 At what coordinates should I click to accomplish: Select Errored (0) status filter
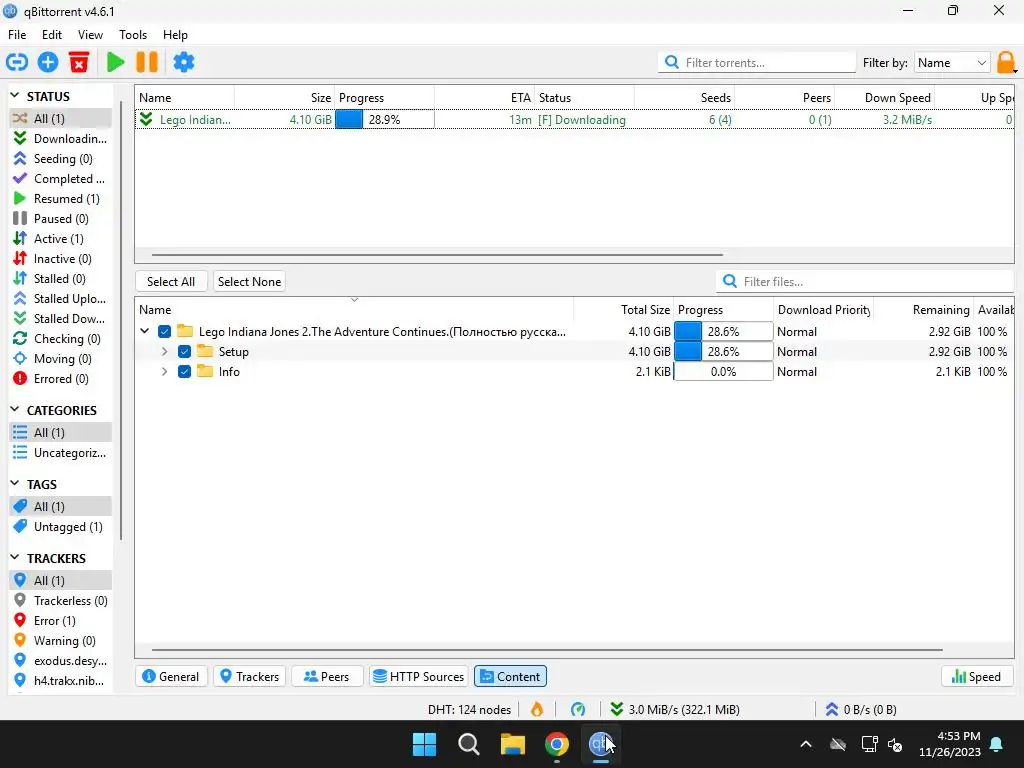point(60,379)
